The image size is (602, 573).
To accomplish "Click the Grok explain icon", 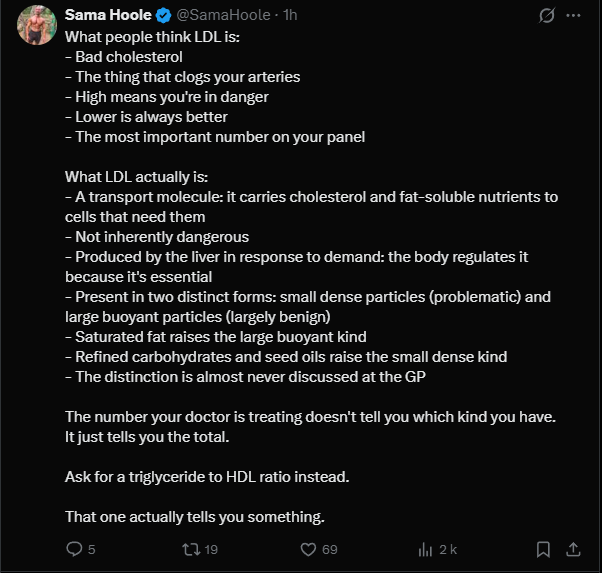I will (x=547, y=16).
